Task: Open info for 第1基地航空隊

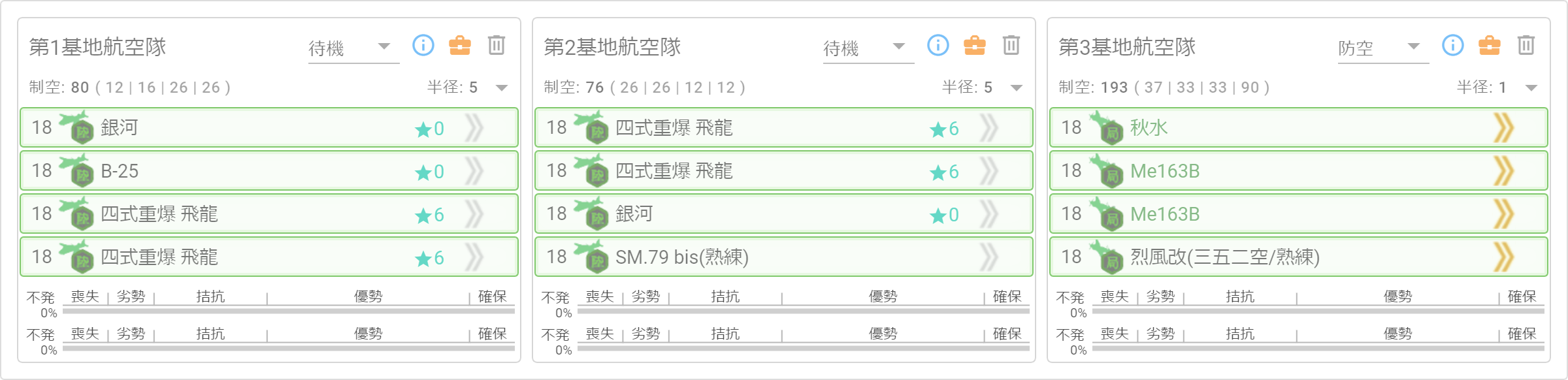Action: (423, 45)
